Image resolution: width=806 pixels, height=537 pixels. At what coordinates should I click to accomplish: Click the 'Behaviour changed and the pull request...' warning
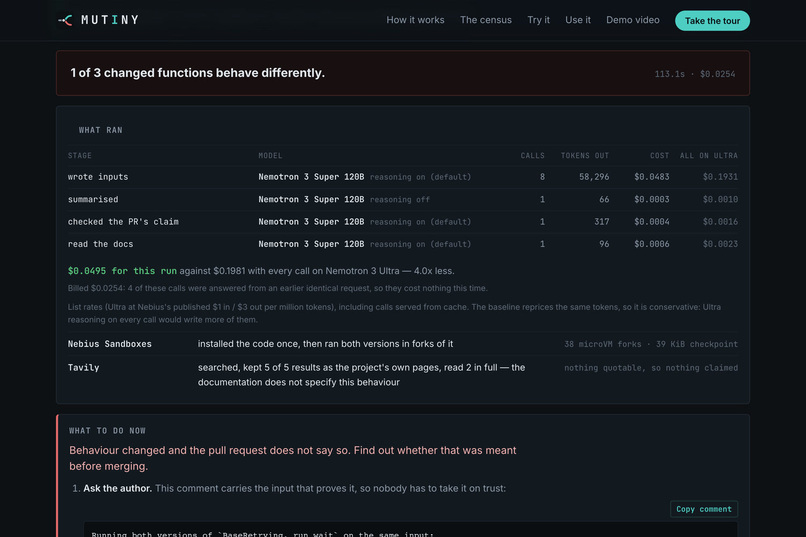pyautogui.click(x=292, y=458)
